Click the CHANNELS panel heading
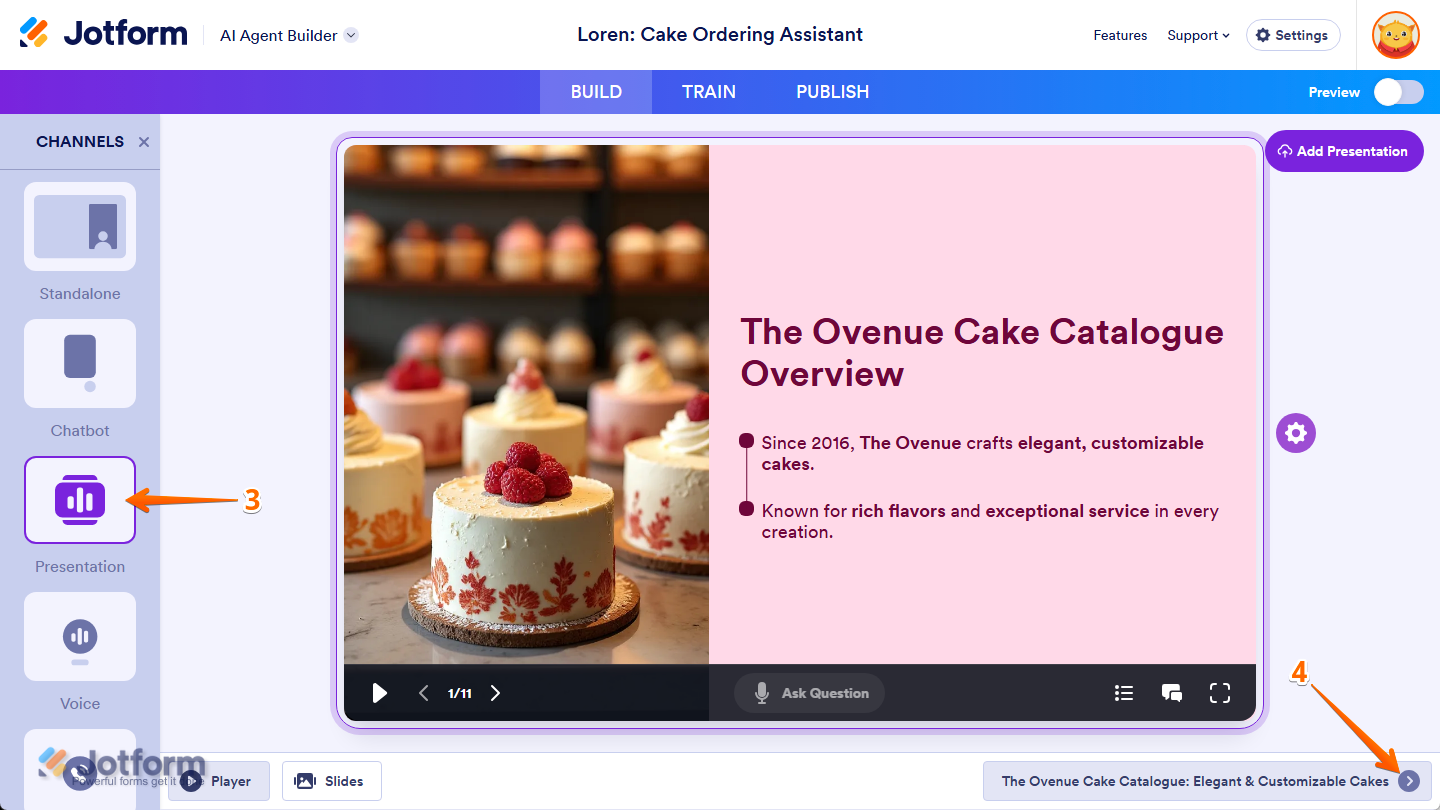The height and width of the screenshot is (810, 1440). (x=80, y=142)
